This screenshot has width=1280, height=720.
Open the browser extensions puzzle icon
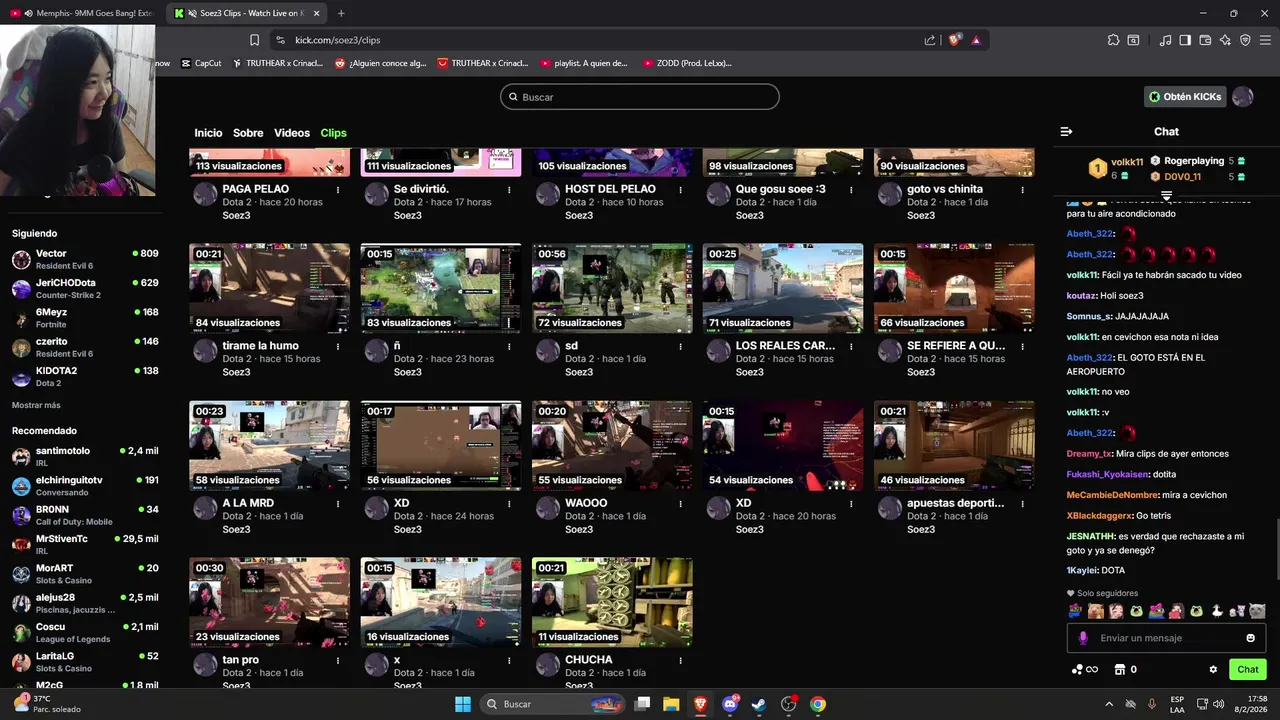(1113, 40)
